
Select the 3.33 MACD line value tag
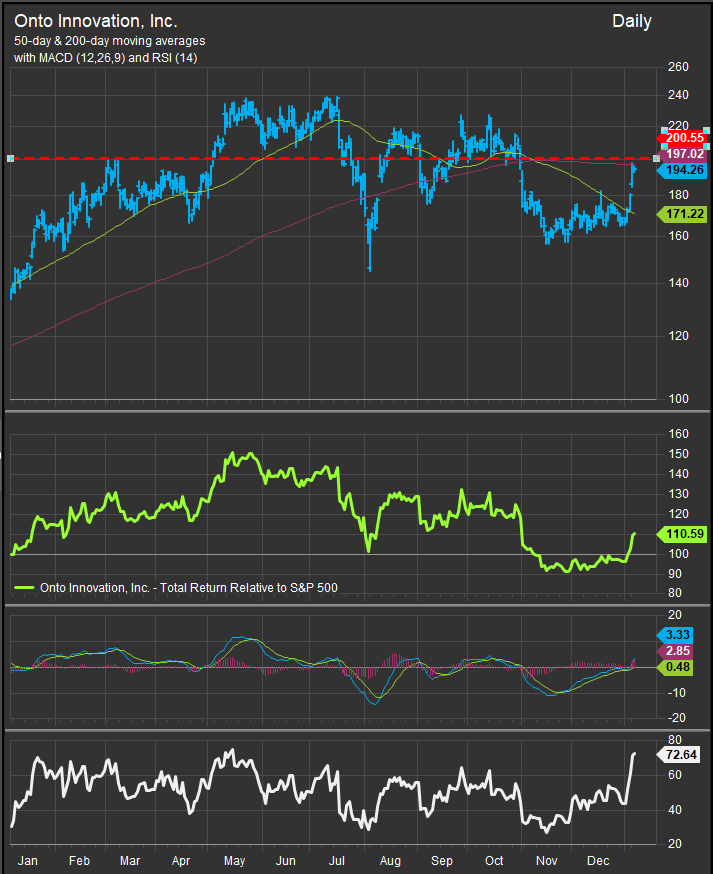(x=676, y=635)
